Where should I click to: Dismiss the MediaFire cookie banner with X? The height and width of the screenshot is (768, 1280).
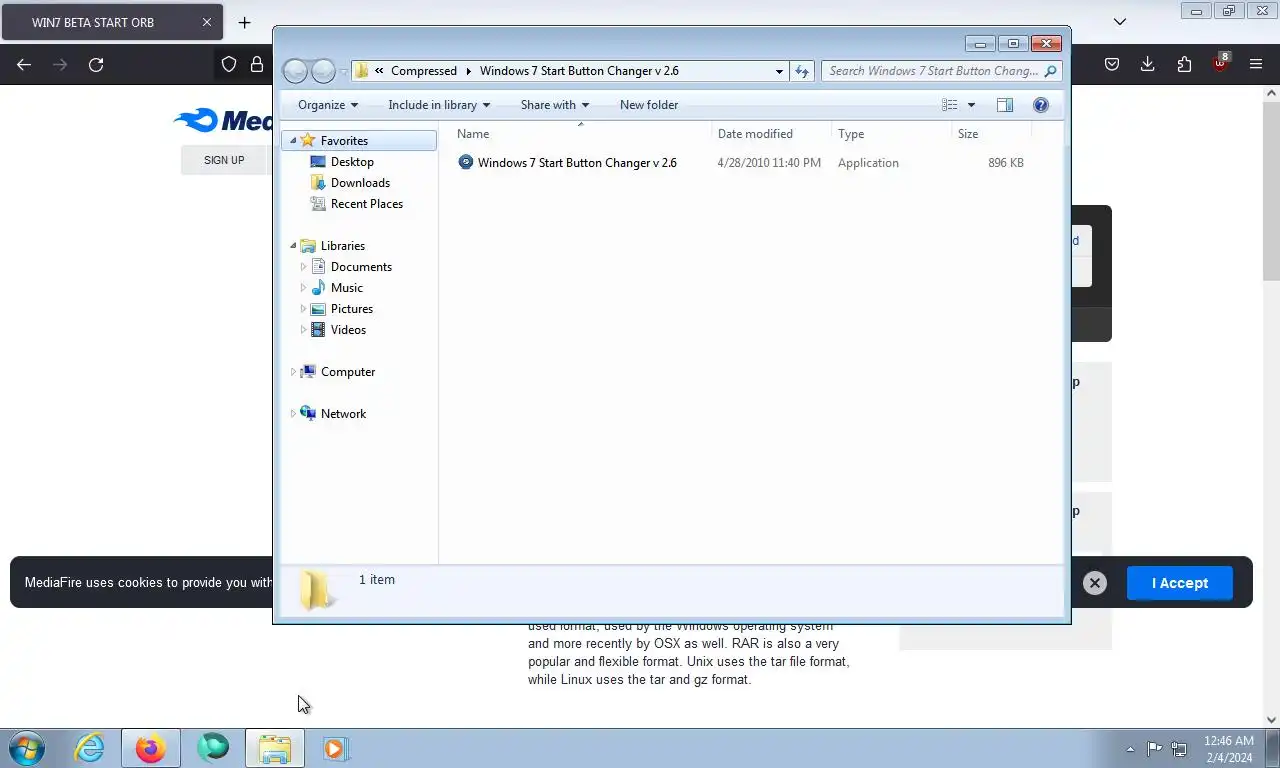click(x=1095, y=583)
